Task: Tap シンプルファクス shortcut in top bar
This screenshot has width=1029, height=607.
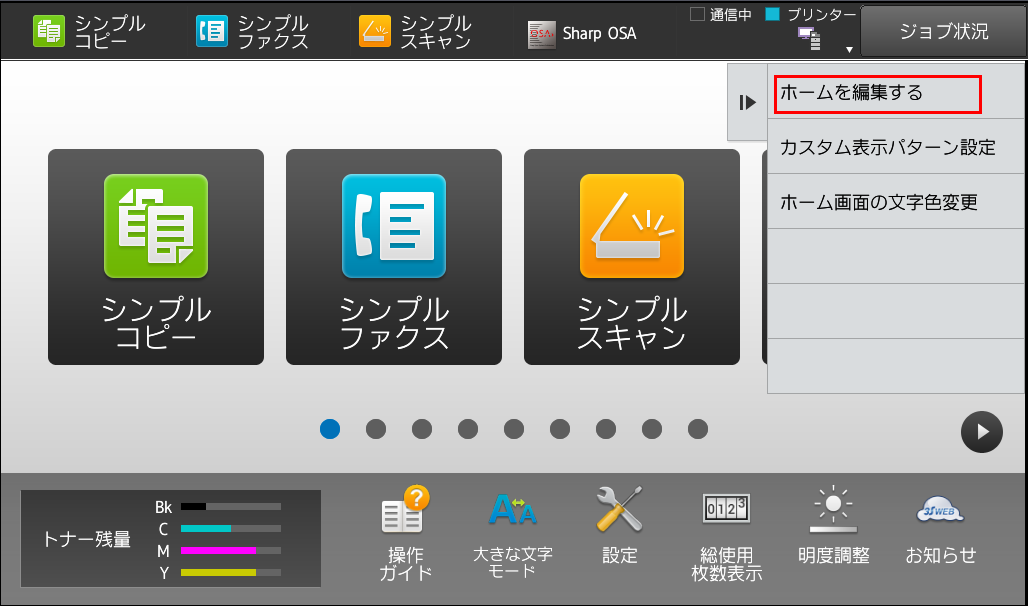Action: (x=252, y=31)
